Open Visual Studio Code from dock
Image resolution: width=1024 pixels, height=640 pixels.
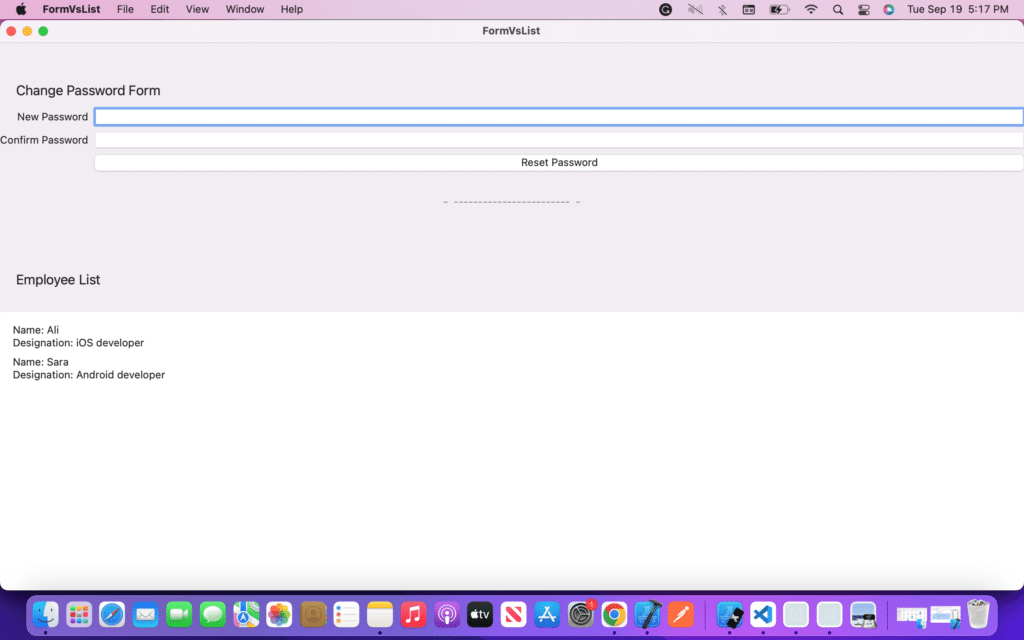pyautogui.click(x=763, y=614)
